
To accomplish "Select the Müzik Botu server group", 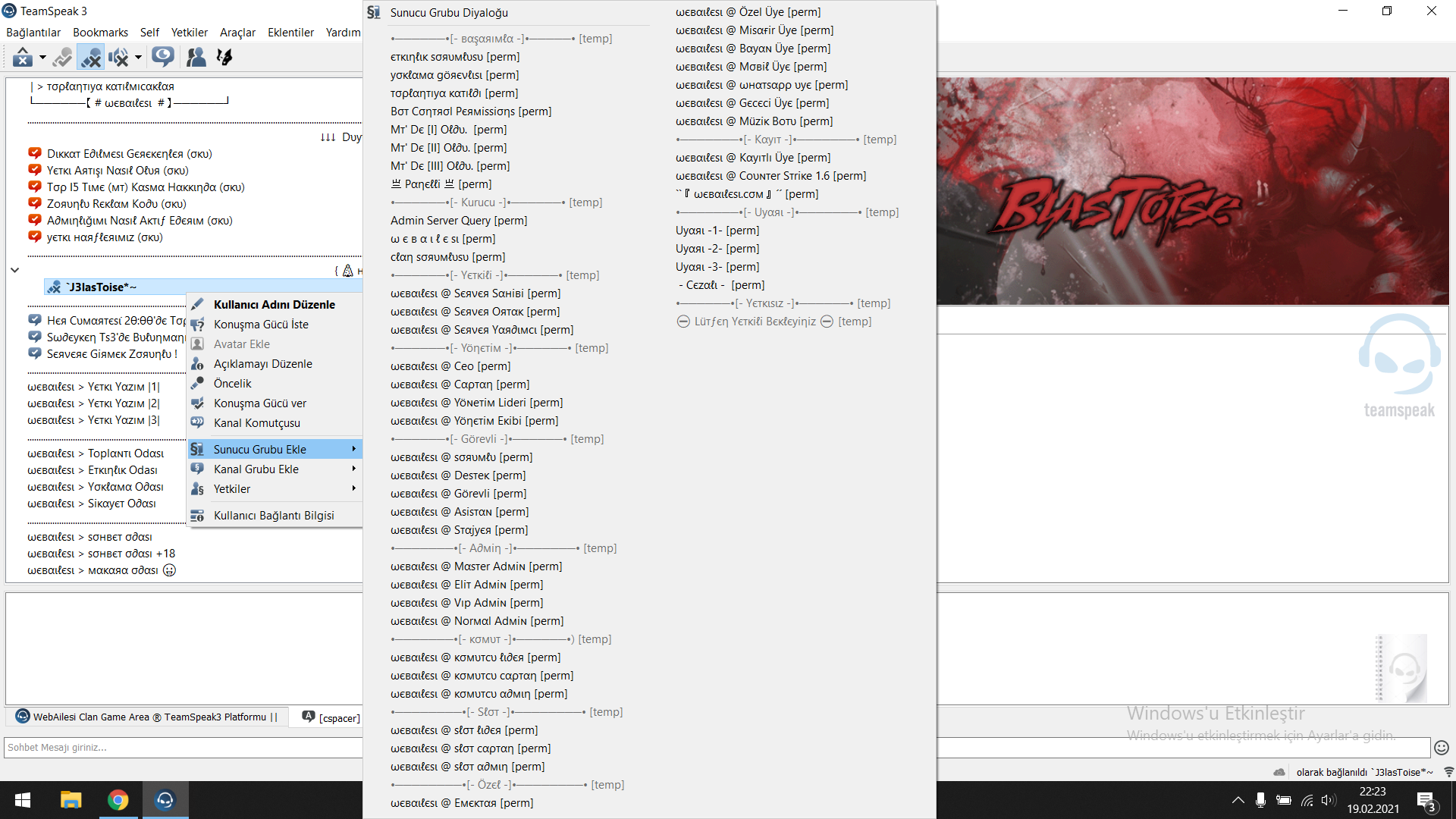I will coord(755,121).
